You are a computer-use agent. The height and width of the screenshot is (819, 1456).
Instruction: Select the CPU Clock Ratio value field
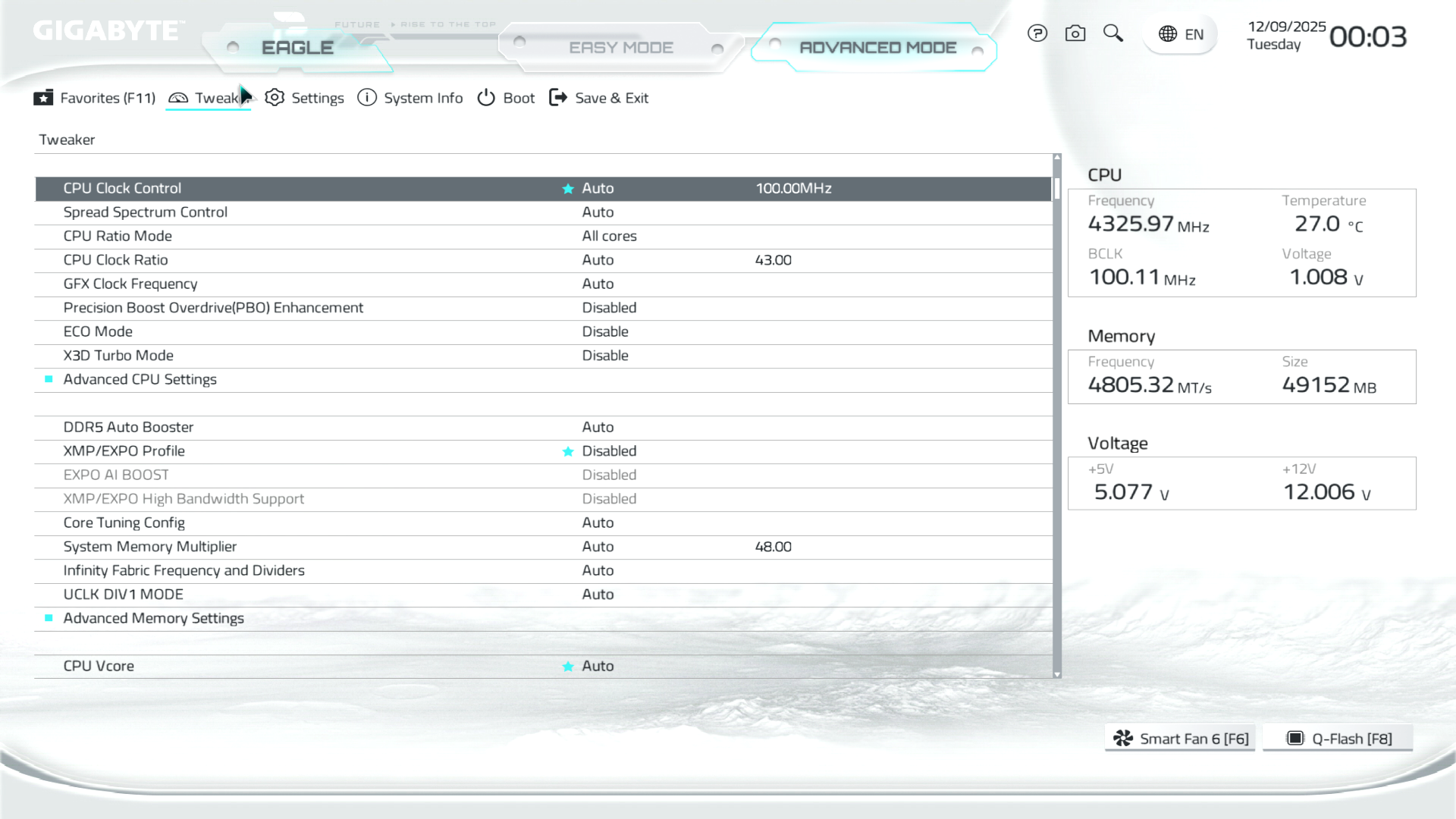[x=598, y=260]
